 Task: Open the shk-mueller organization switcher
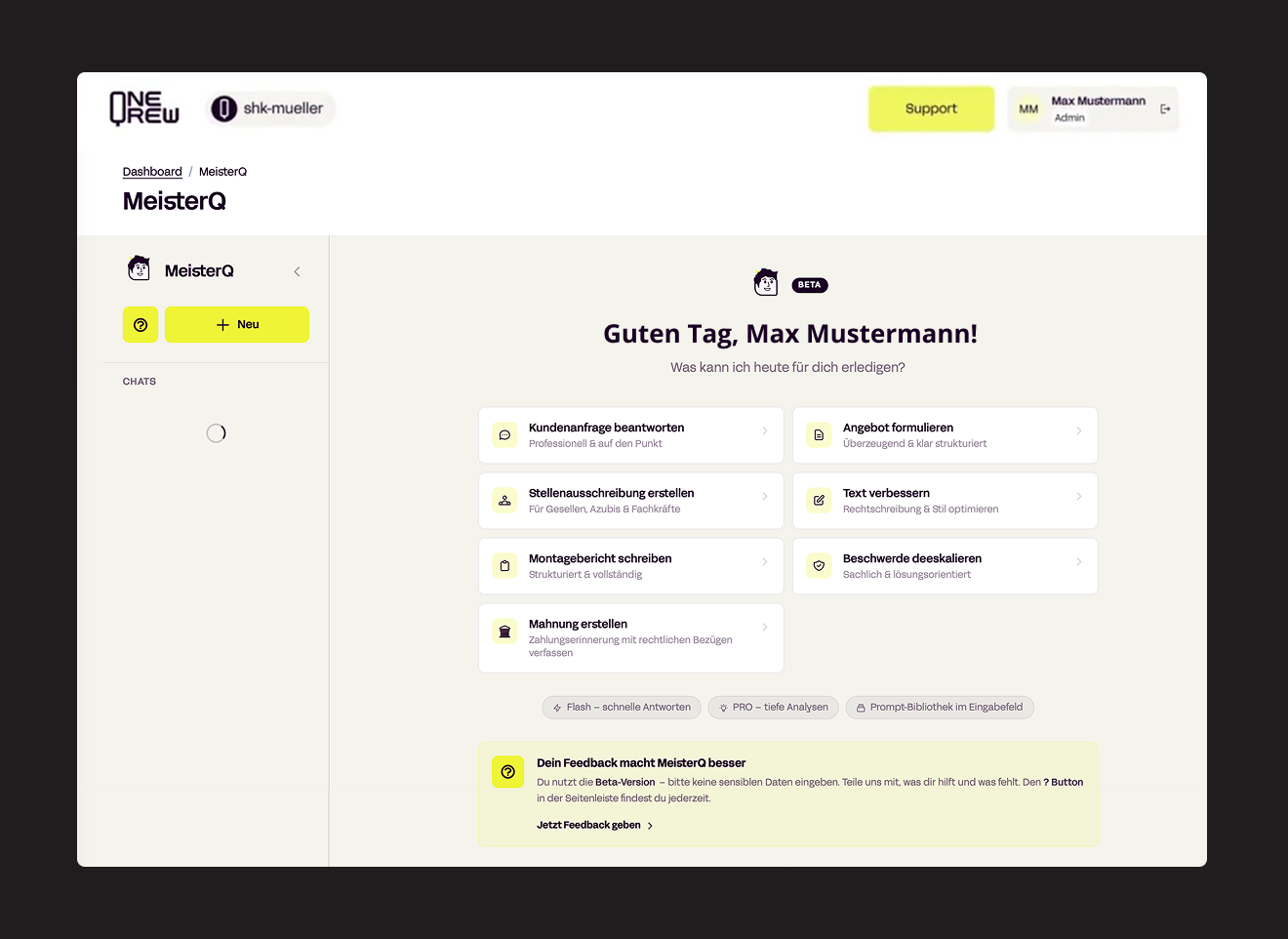pos(270,108)
